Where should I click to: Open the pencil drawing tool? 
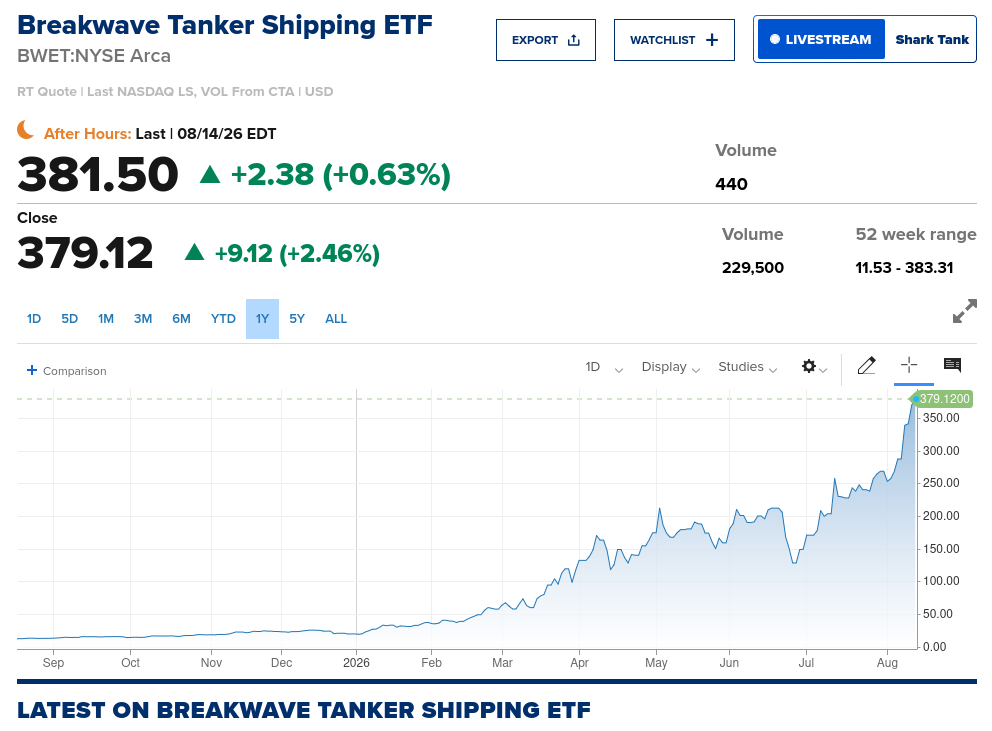click(866, 366)
